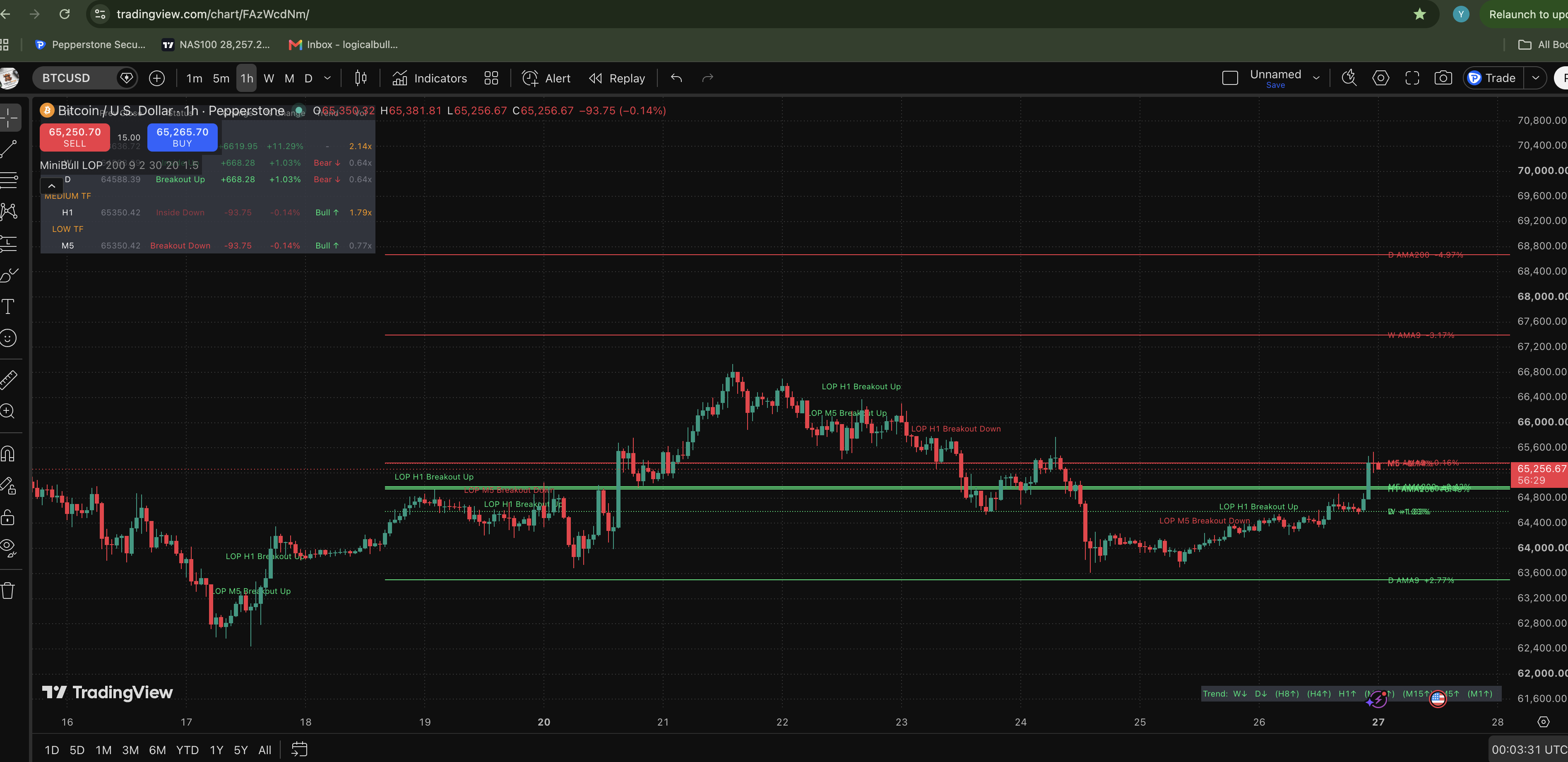
Task: Select the Text annotation tool
Action: (9, 306)
